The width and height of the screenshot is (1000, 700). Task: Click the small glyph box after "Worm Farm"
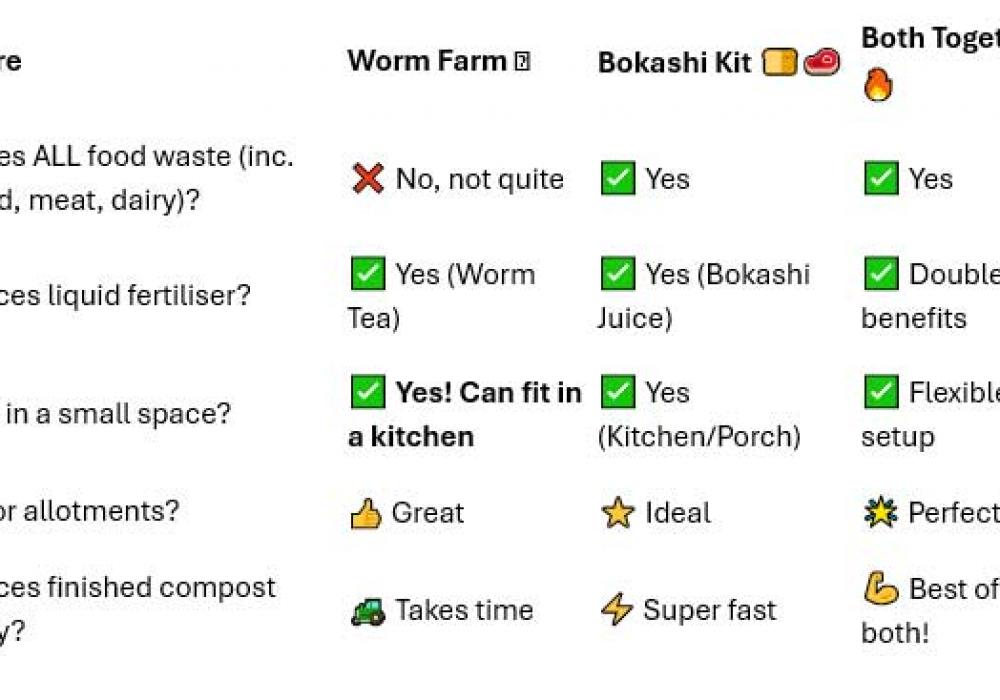click(522, 62)
